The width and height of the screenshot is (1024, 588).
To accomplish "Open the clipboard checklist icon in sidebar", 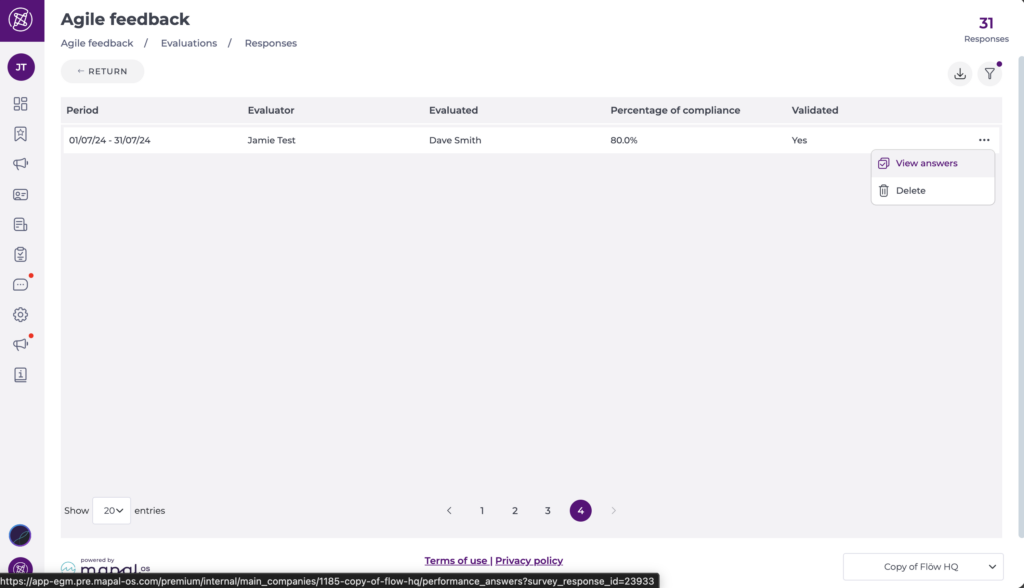I will (x=20, y=254).
